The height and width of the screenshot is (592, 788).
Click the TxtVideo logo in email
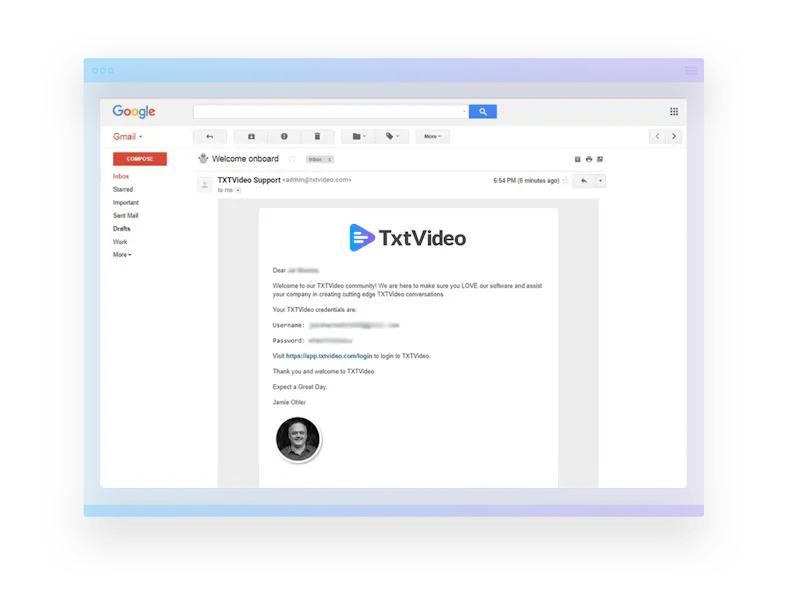(x=408, y=238)
